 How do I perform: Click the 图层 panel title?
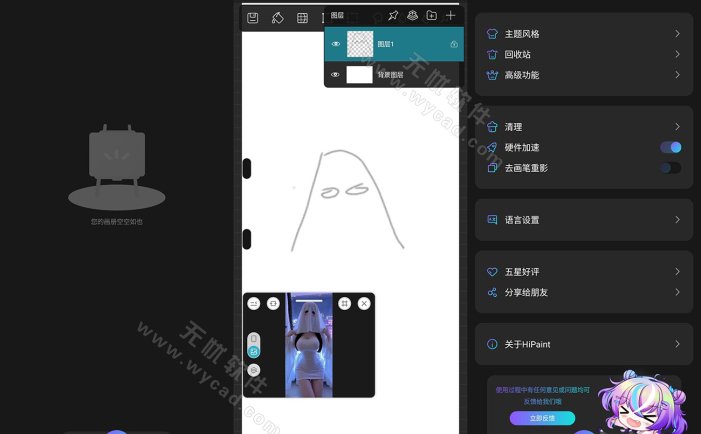click(337, 15)
